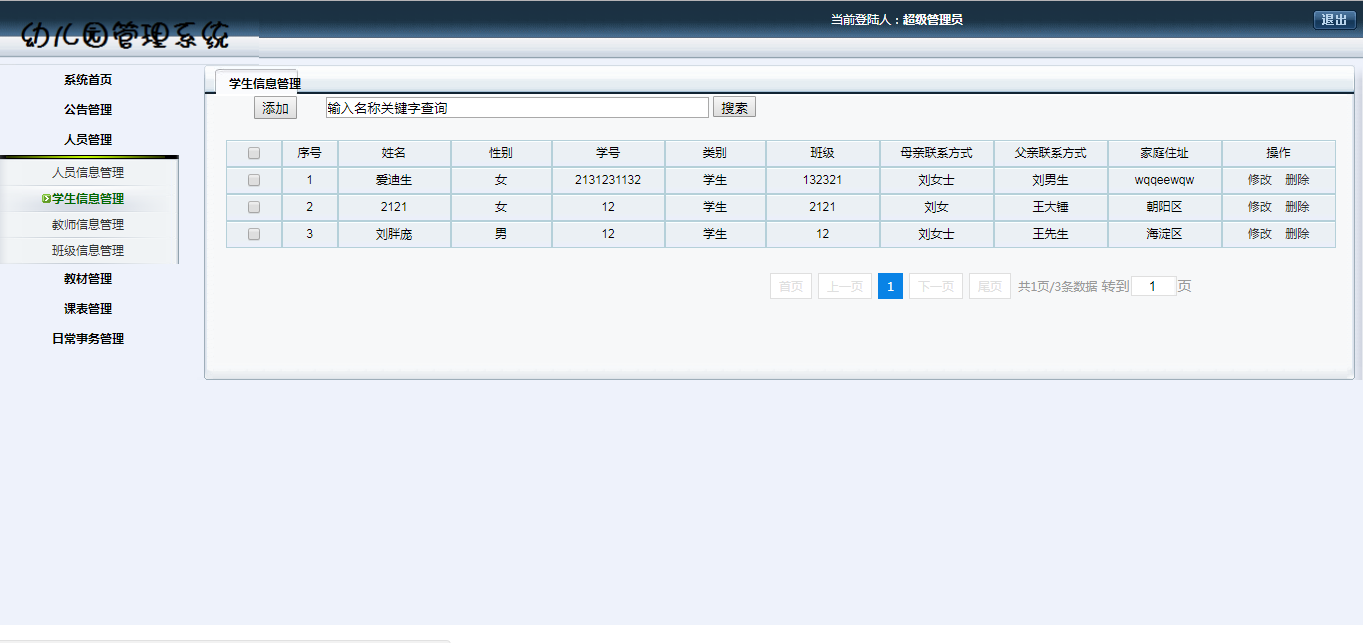The width and height of the screenshot is (1363, 643).
Task: Open 学生信息管理 submenu item
Action: click(x=88, y=199)
